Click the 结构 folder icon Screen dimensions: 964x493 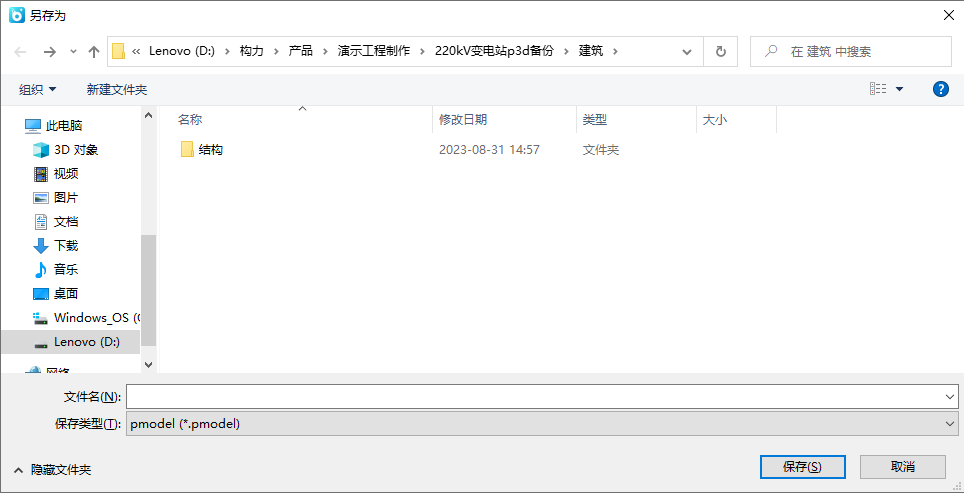click(188, 149)
